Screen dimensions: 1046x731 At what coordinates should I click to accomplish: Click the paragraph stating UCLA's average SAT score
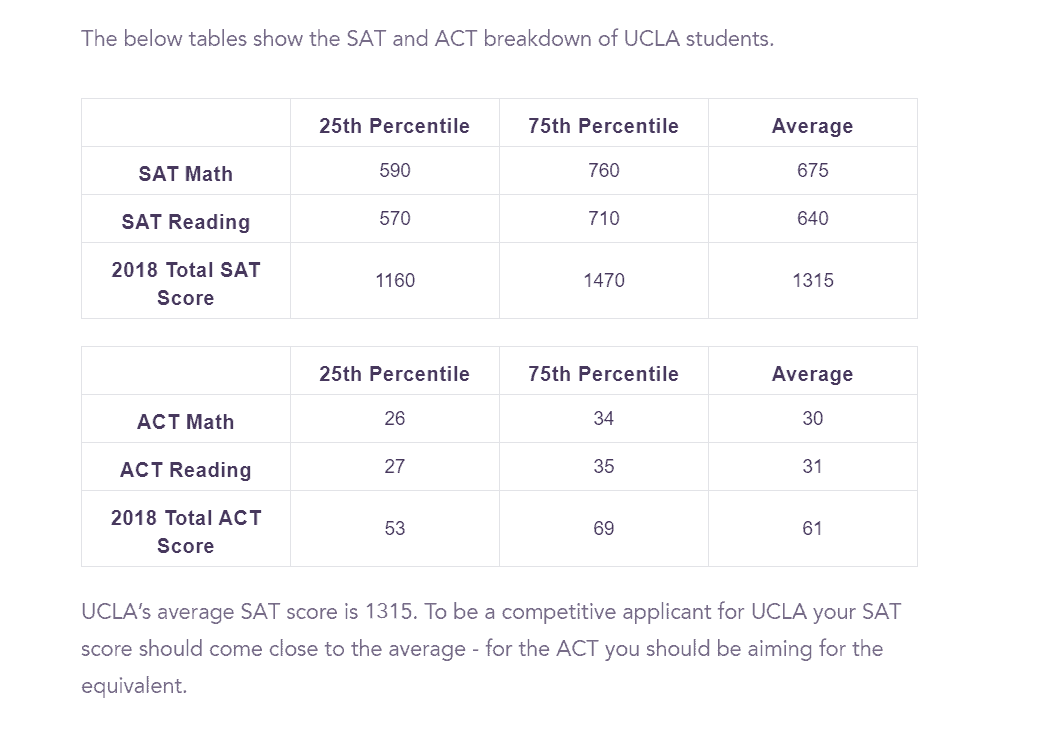[491, 648]
